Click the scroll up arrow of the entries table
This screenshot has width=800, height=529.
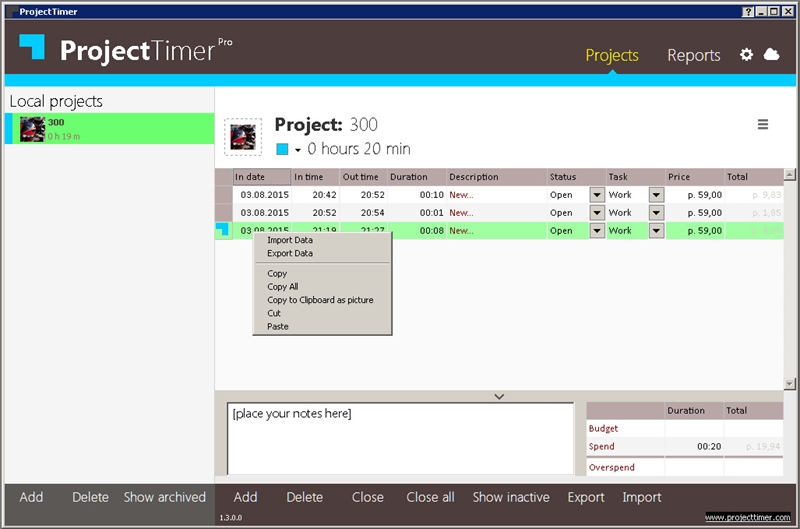789,174
